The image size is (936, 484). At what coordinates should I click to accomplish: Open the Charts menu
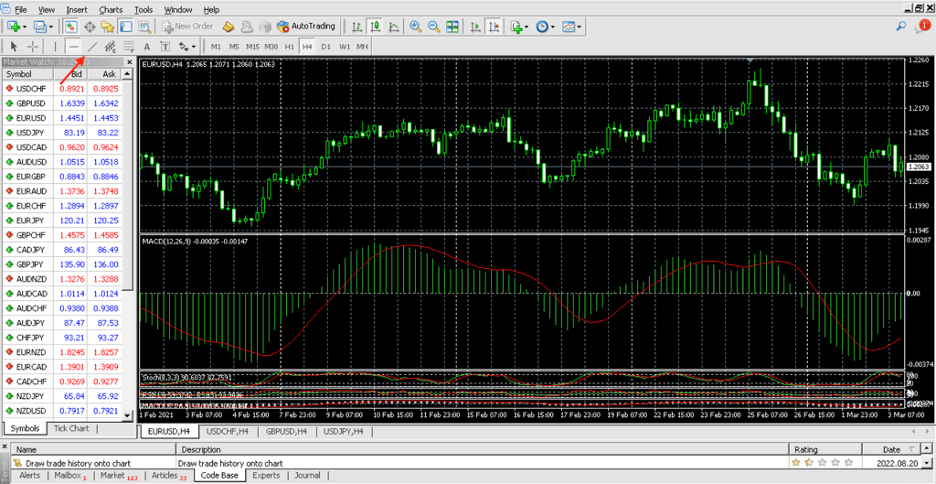coord(111,9)
